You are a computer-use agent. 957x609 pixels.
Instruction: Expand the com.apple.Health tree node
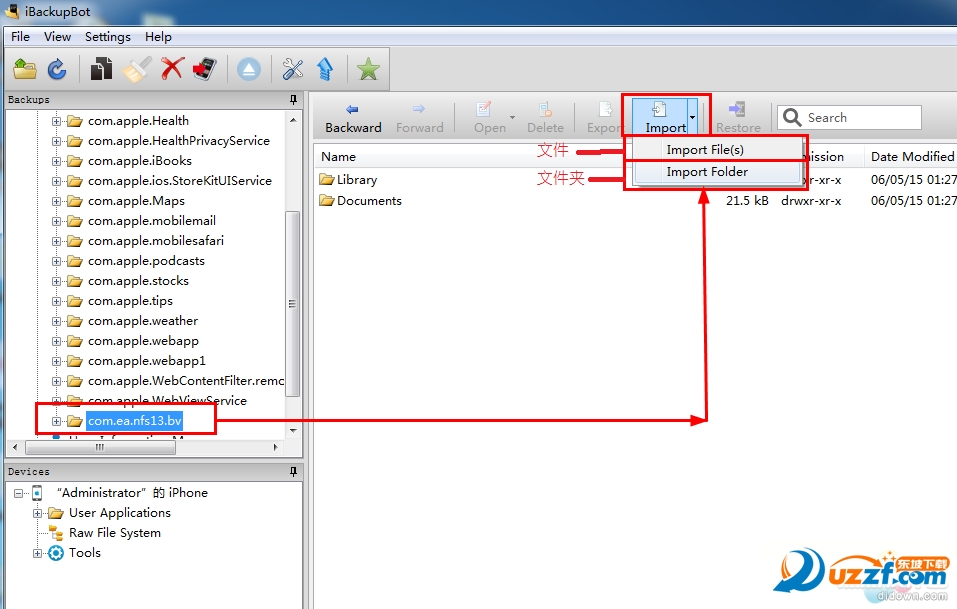56,121
